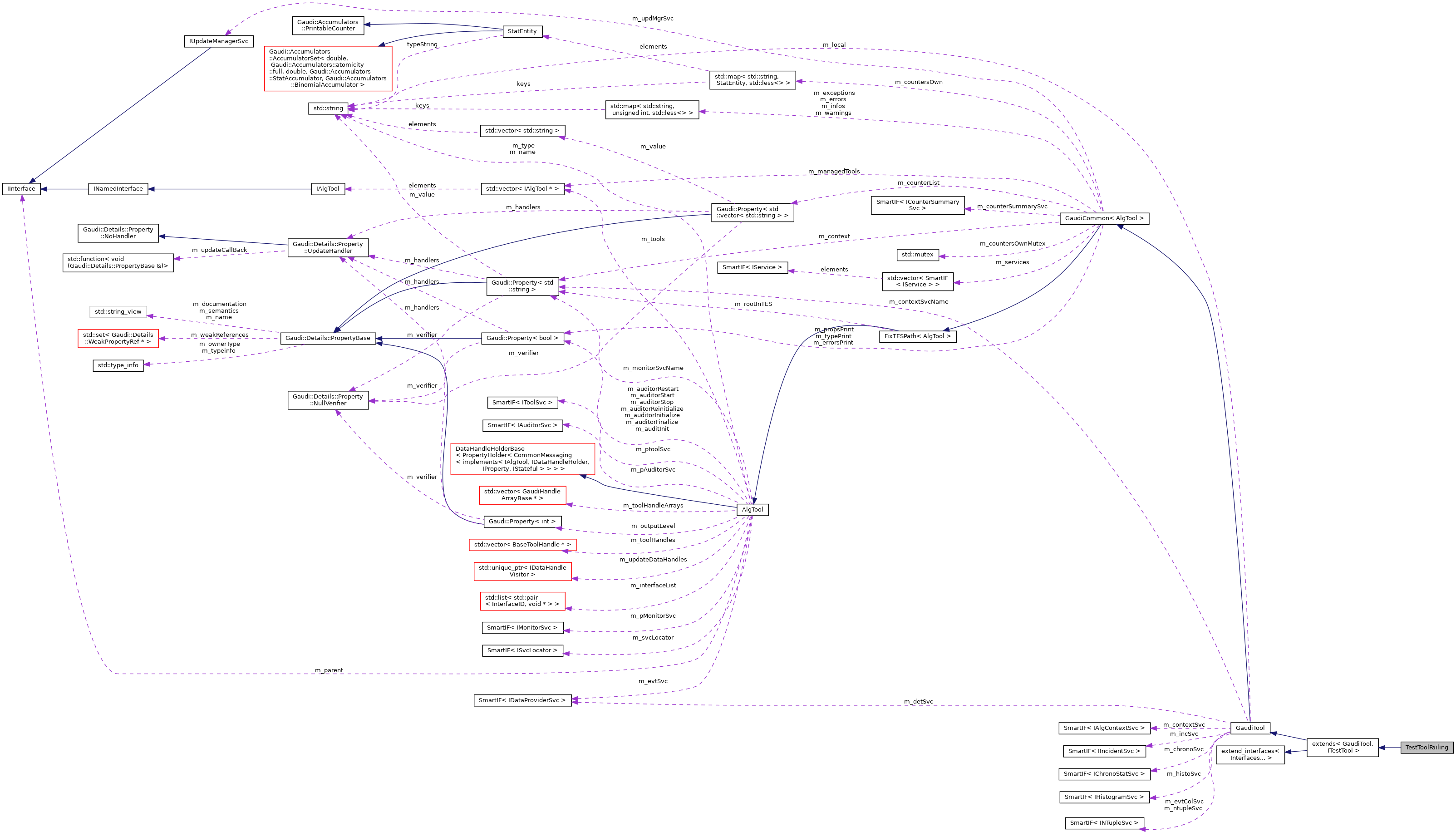1456x832 pixels.
Task: Click the SmartIF< INTupleSvc > box
Action: [1105, 823]
